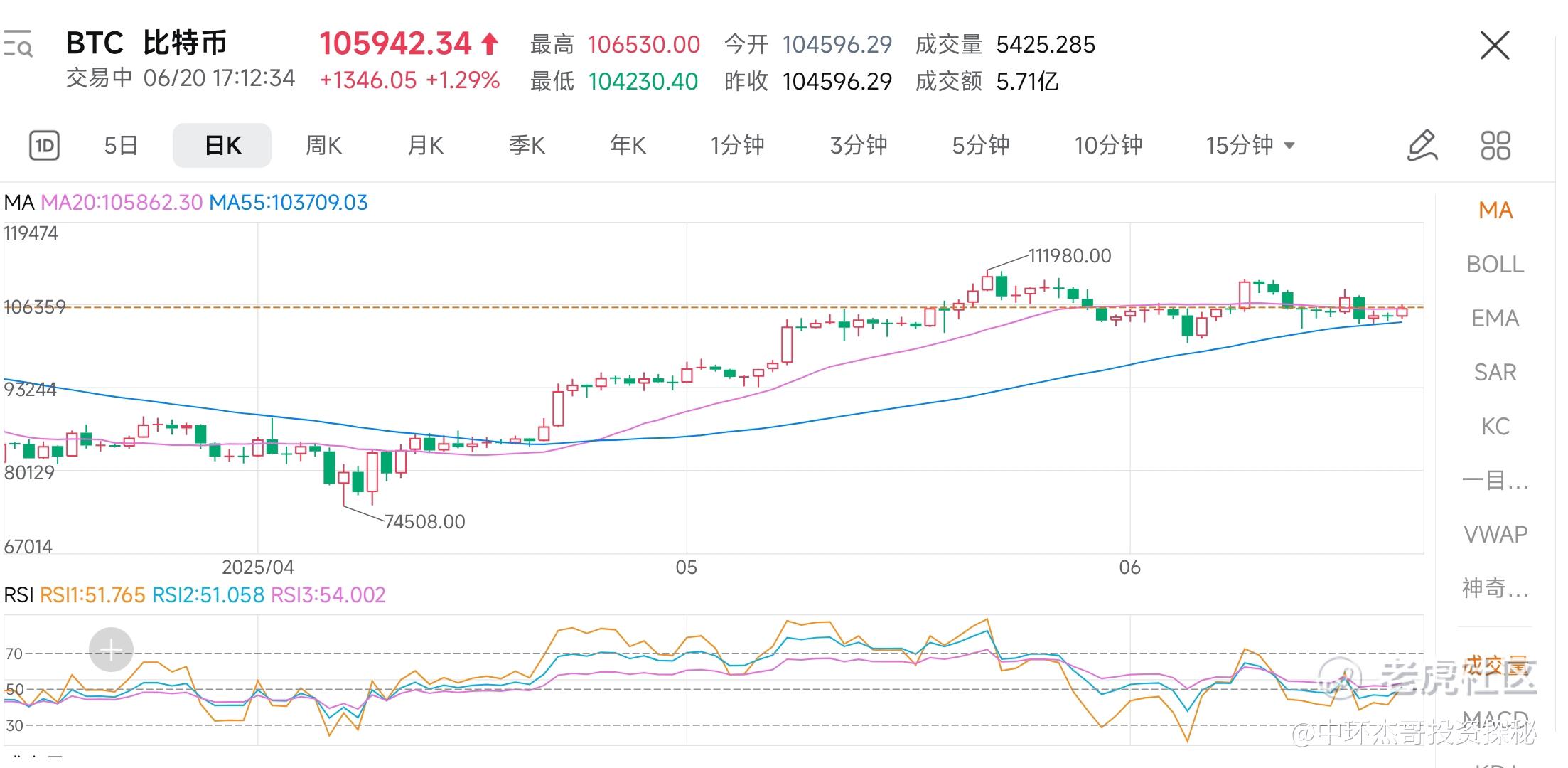Click the 1D intraday chart icon

point(44,146)
